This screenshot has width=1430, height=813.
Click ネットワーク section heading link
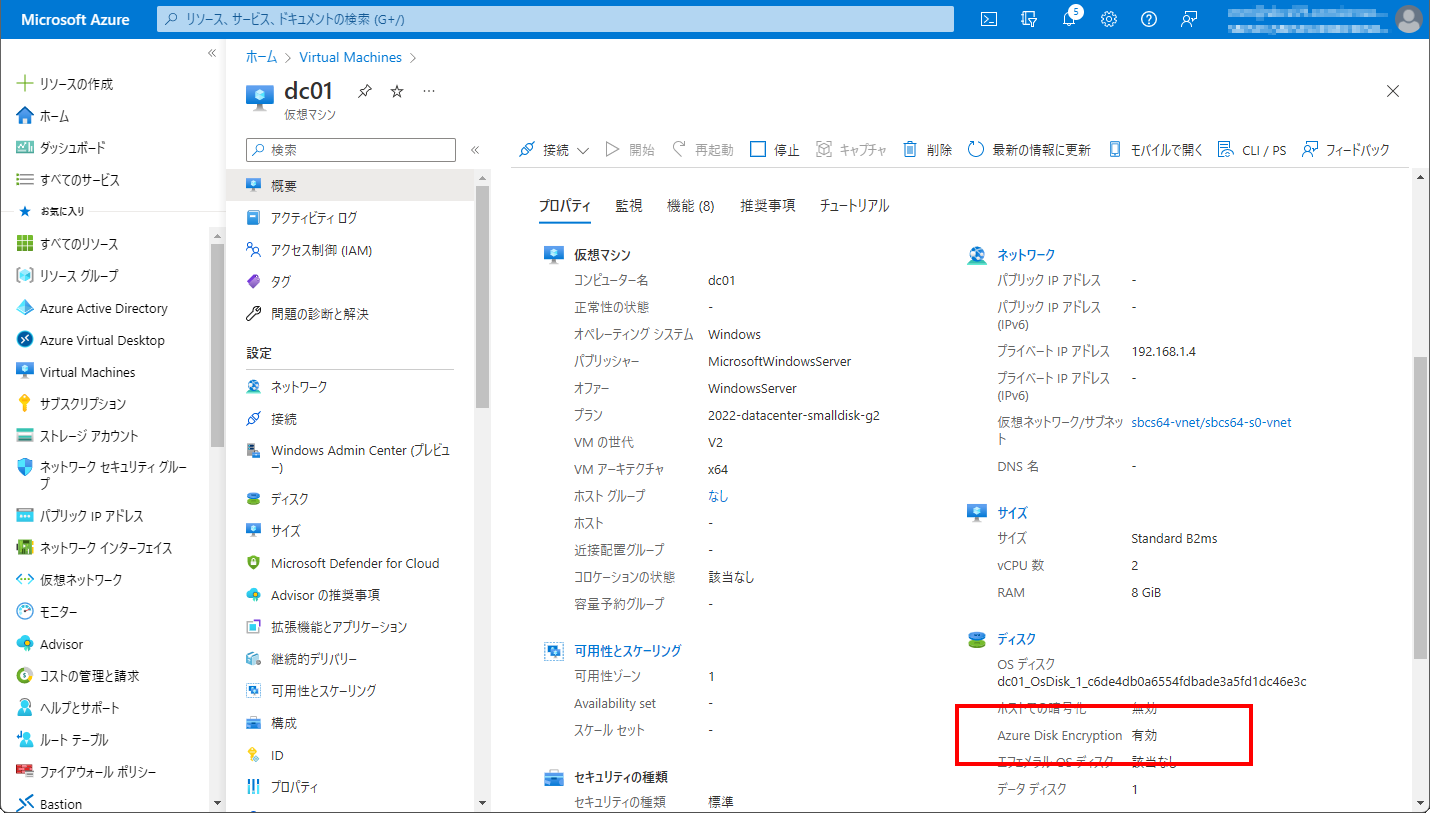point(1025,255)
